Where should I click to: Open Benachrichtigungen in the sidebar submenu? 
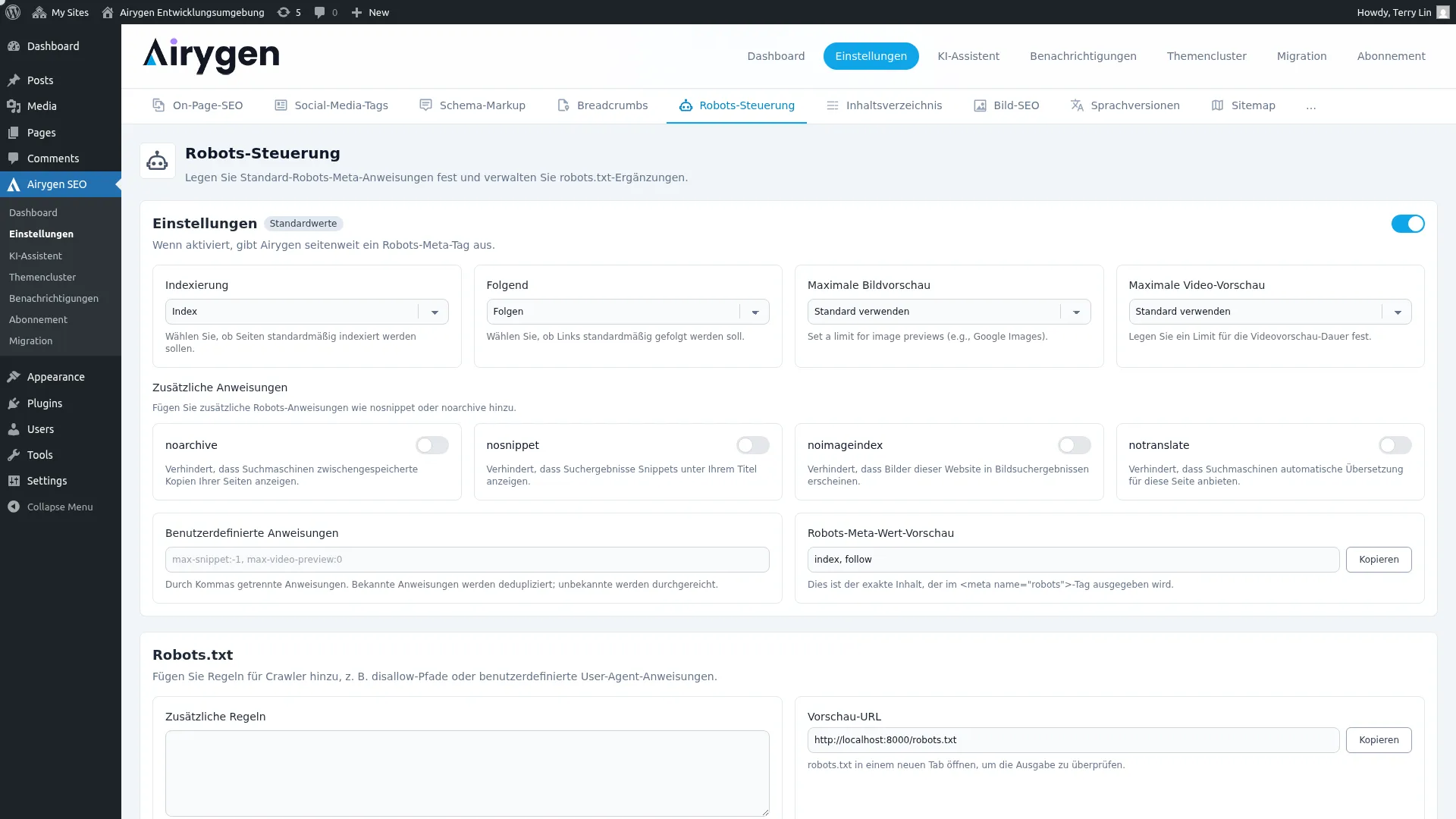(x=54, y=299)
